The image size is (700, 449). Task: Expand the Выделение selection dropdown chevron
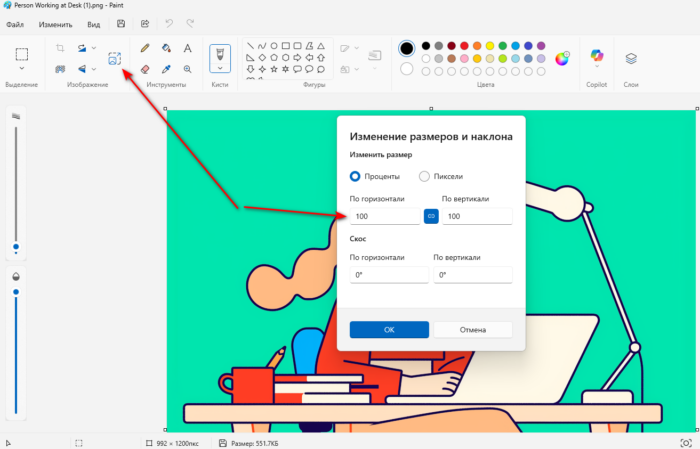click(21, 68)
